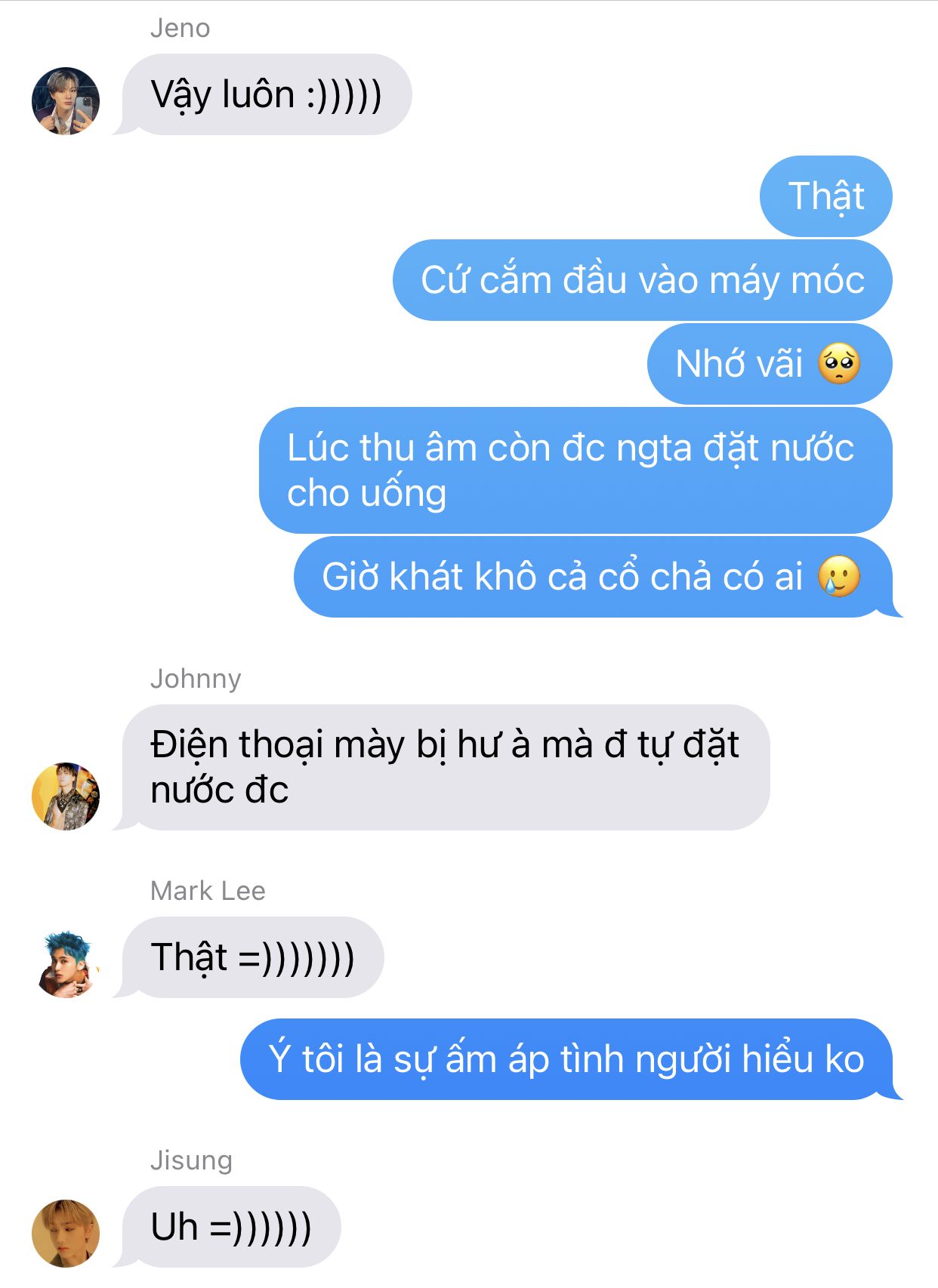Select the 'Nhớ vãi' message bubble
Screen dimensions: 938x1288
coord(770,364)
